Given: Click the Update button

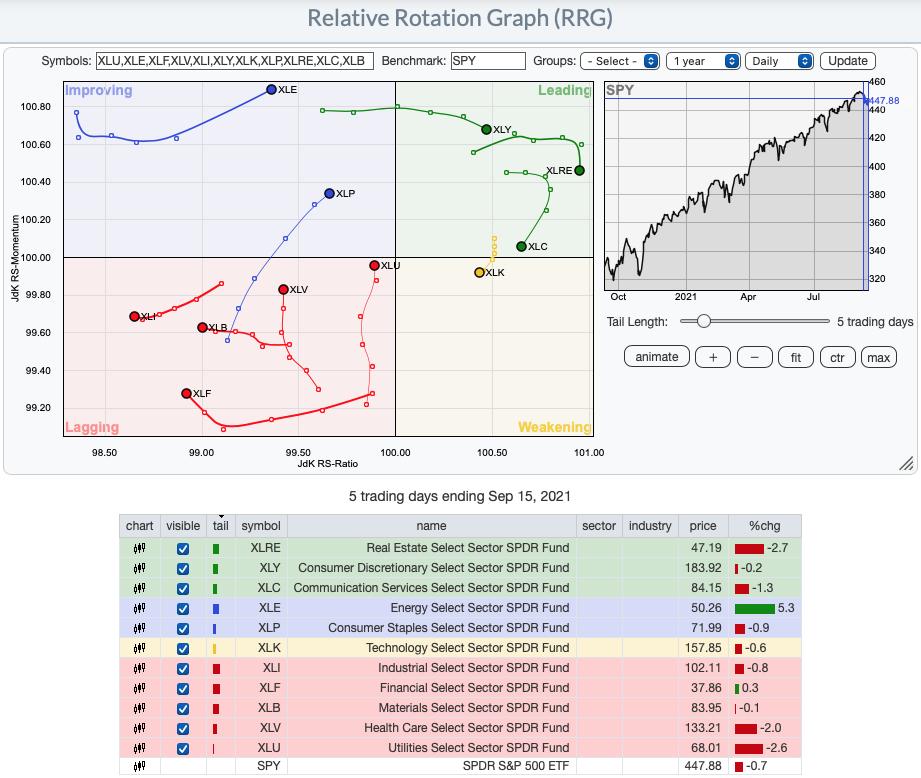Looking at the screenshot, I should click(x=848, y=61).
